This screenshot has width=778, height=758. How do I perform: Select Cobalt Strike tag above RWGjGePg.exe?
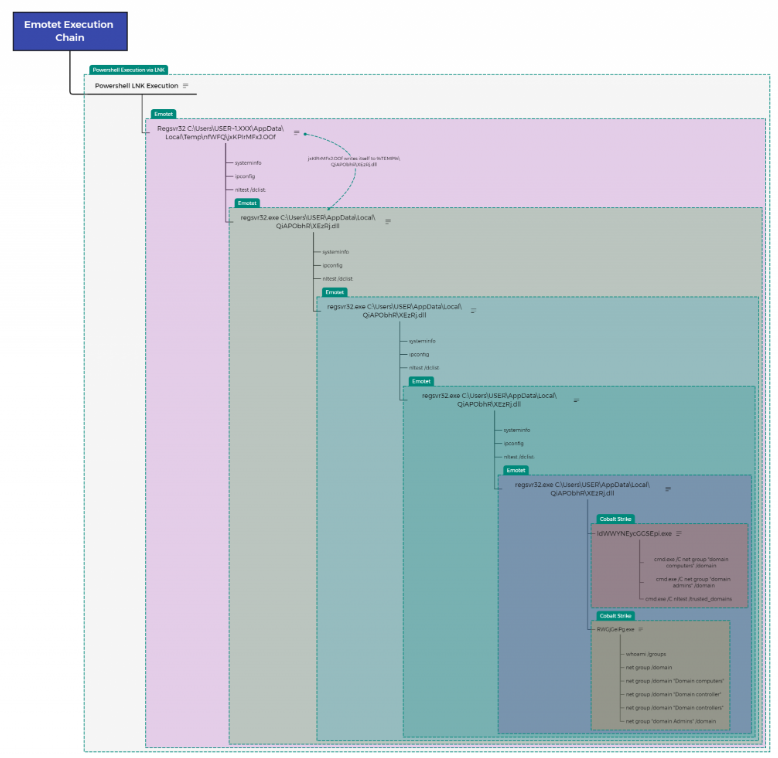pyautogui.click(x=615, y=616)
